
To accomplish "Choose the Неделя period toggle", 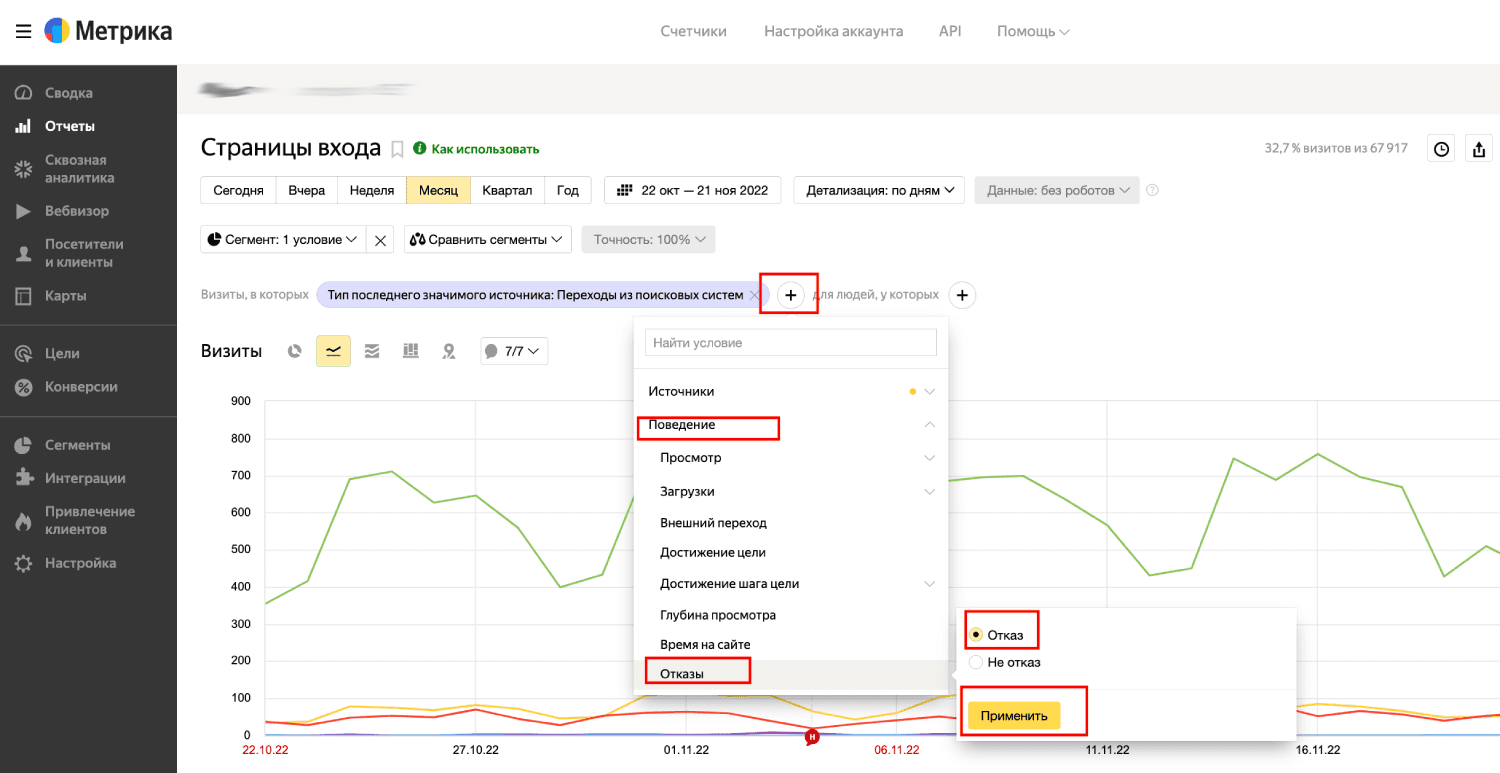I will 371,190.
